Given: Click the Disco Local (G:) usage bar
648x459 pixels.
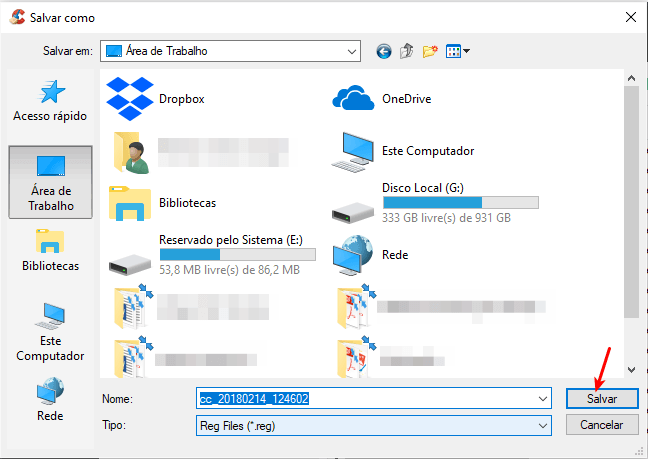Looking at the screenshot, I should [461, 202].
